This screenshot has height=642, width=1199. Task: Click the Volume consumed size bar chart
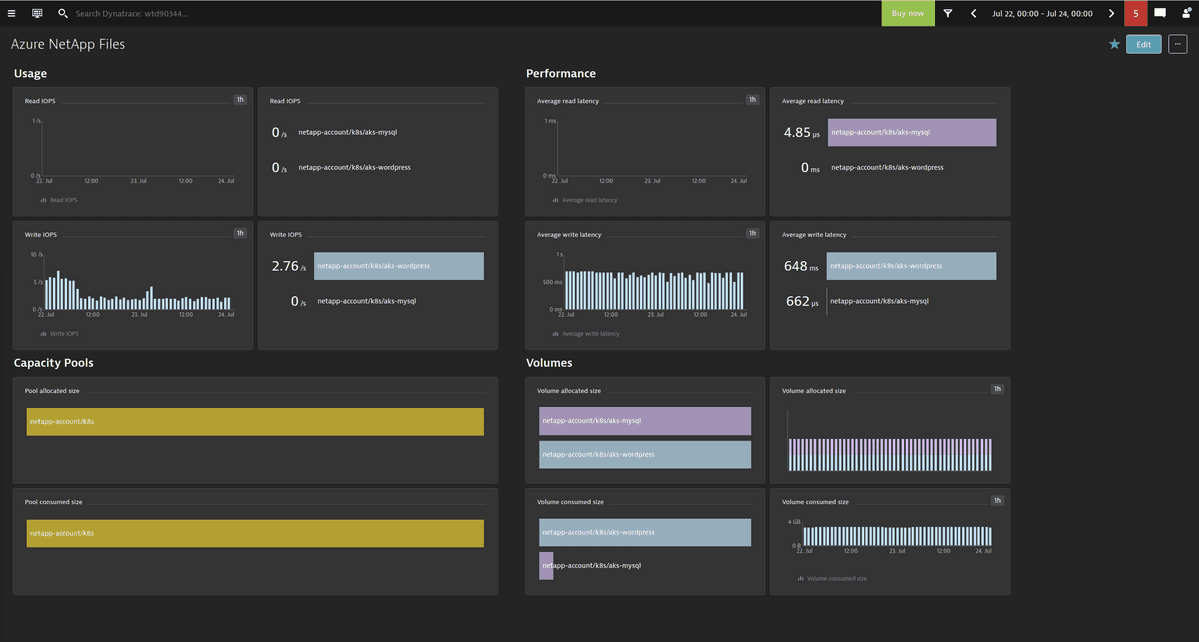pos(898,536)
